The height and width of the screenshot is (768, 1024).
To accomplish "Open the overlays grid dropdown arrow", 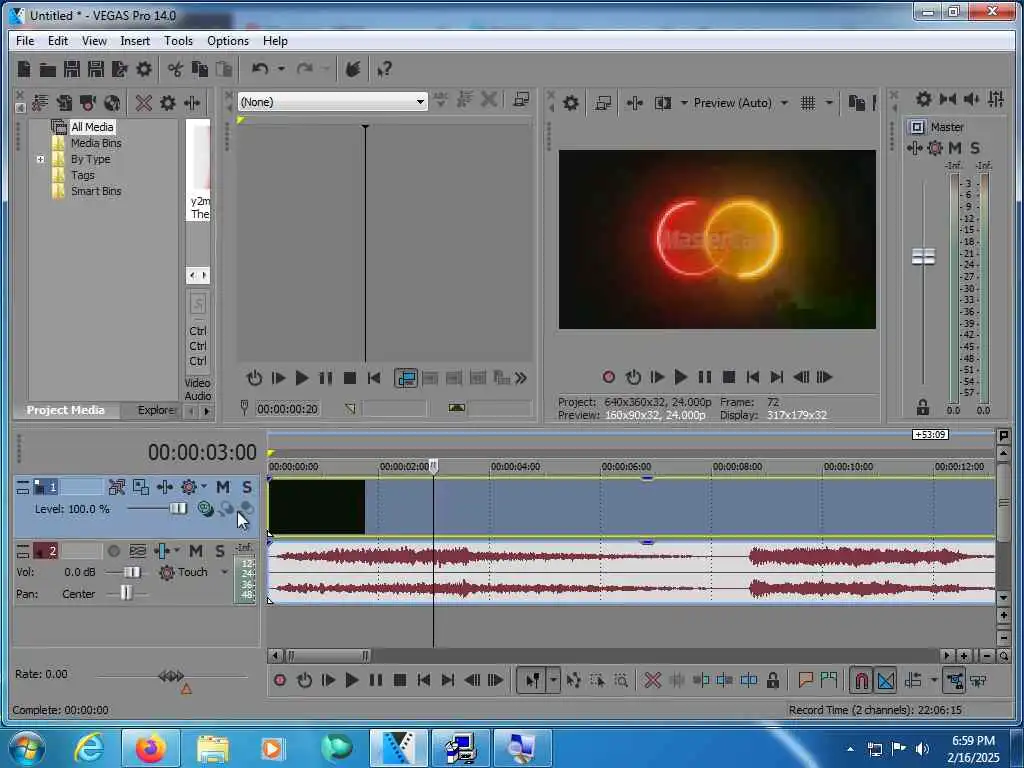I will coord(829,103).
